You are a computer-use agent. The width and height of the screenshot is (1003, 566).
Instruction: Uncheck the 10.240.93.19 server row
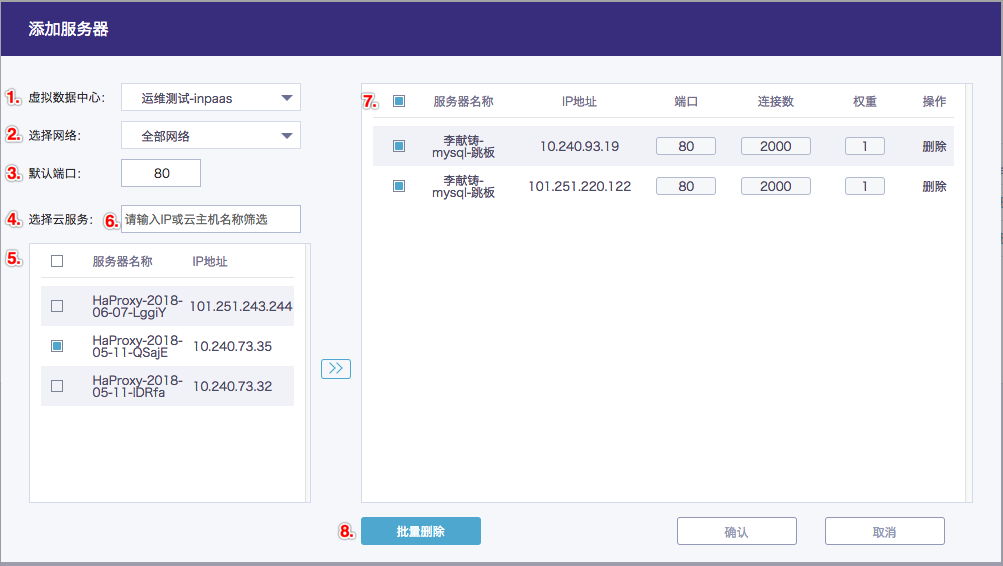point(399,146)
